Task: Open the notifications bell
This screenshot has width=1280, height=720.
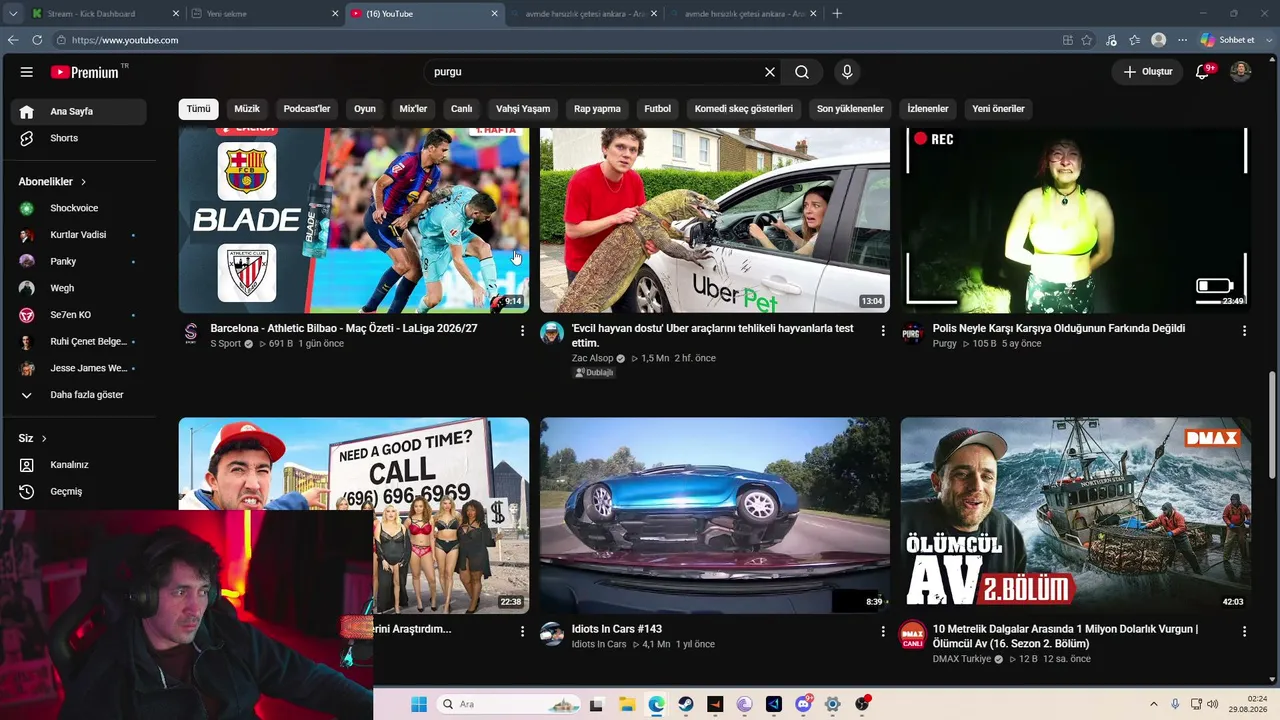Action: (x=1203, y=72)
